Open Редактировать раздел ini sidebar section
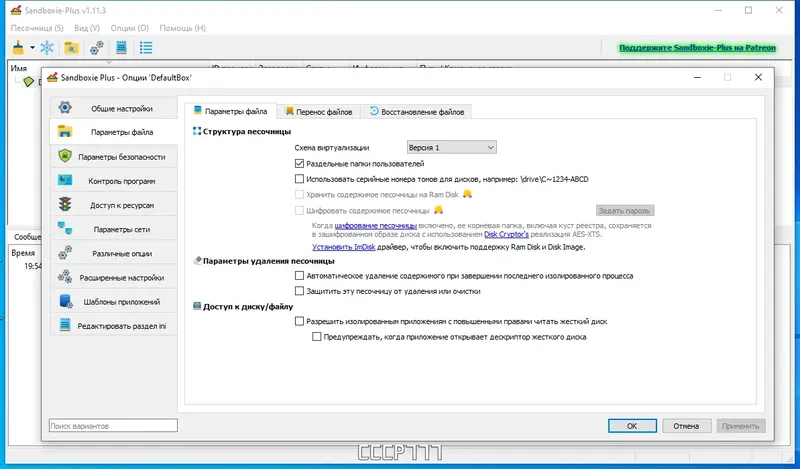 pos(114,326)
